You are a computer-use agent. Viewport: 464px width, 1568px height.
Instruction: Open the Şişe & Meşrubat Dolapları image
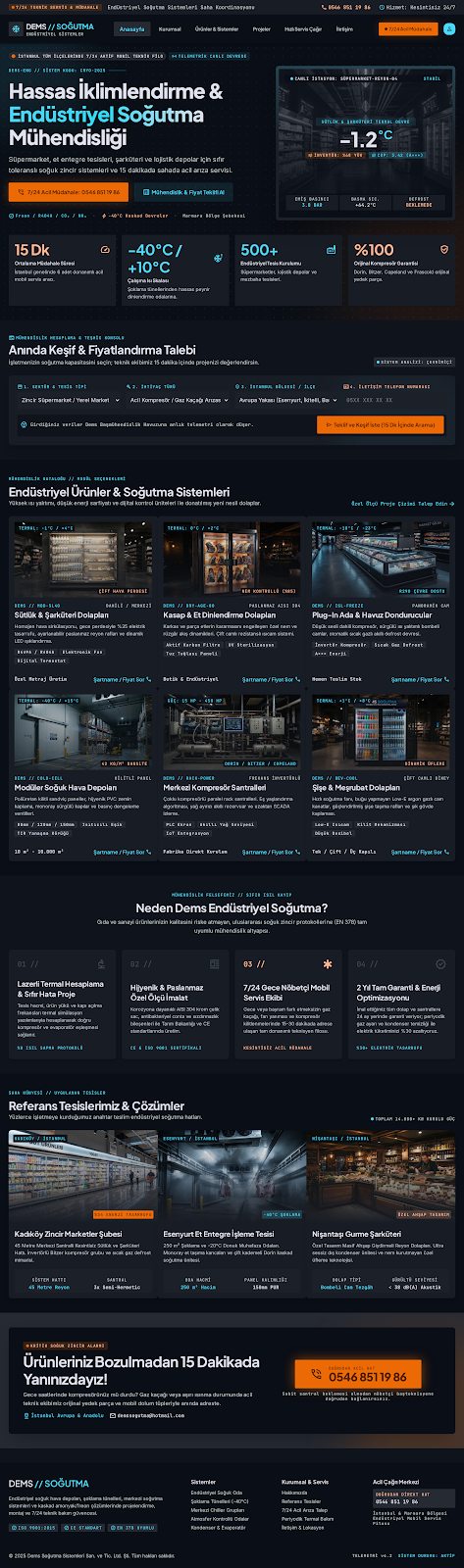click(x=381, y=732)
